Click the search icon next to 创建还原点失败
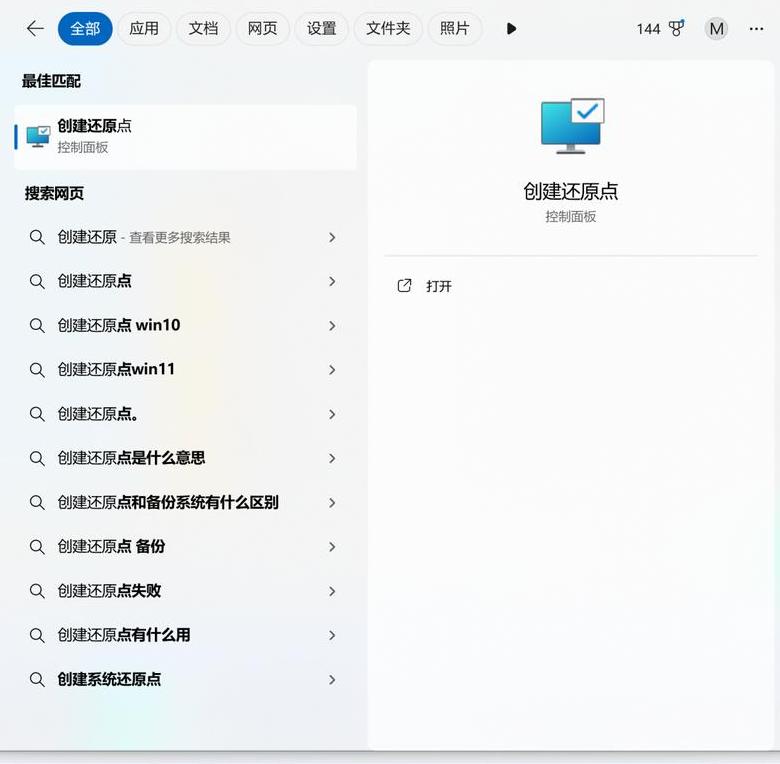780x764 pixels. tap(37, 591)
